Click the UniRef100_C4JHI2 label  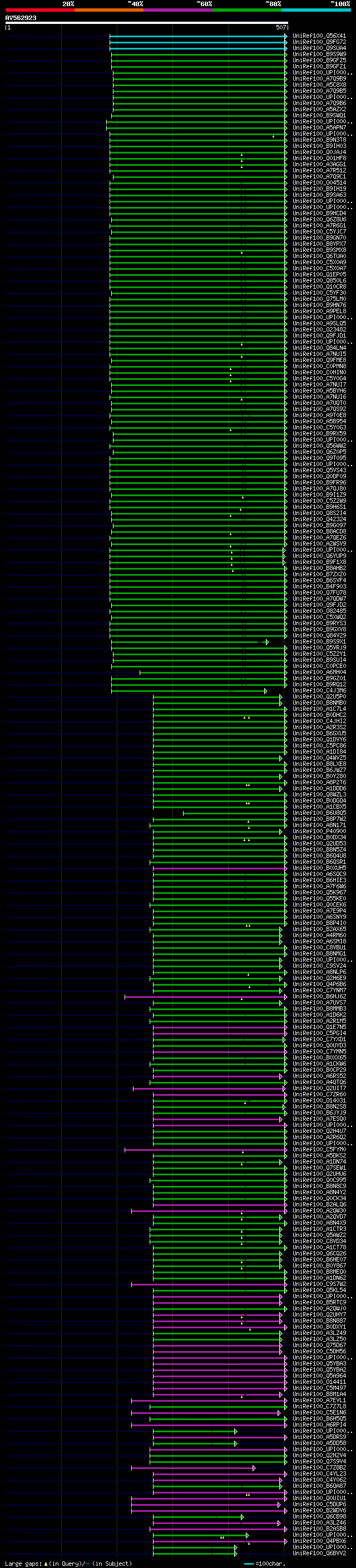point(319,721)
